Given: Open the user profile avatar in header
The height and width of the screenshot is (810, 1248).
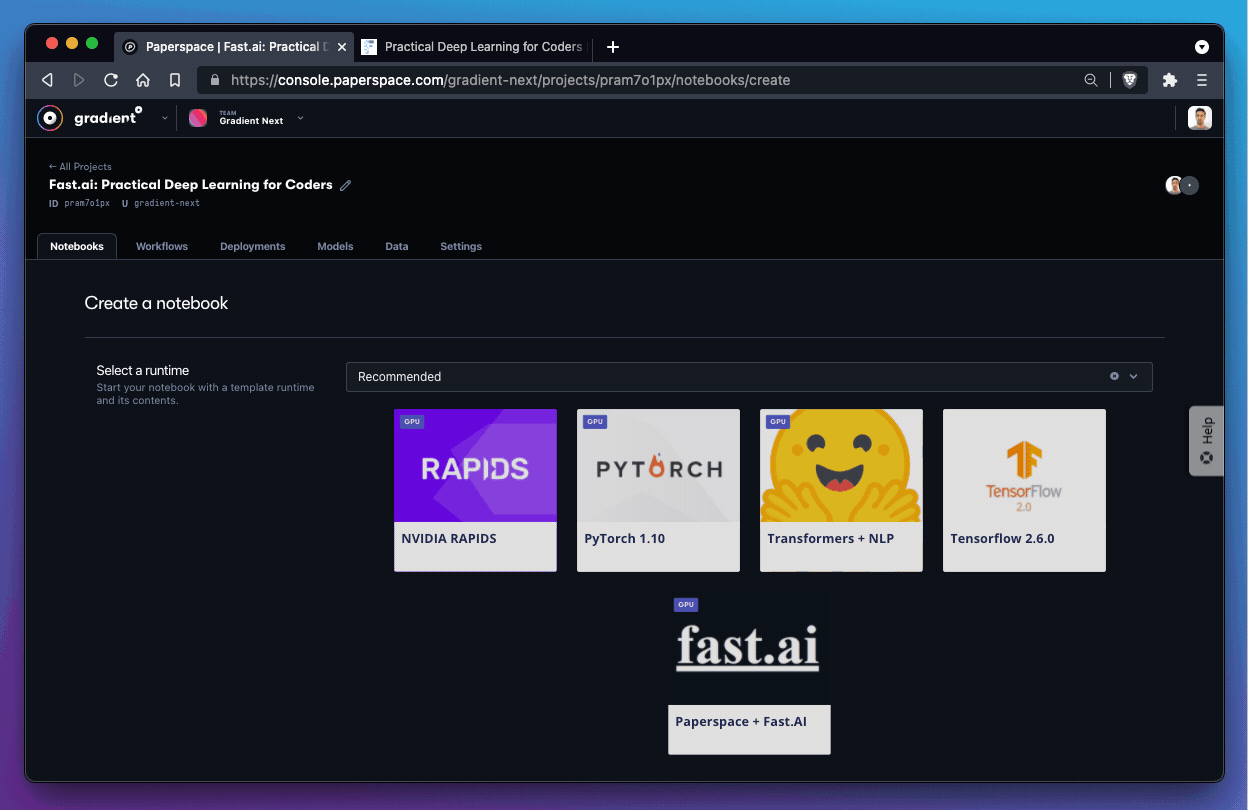Looking at the screenshot, I should [x=1200, y=118].
